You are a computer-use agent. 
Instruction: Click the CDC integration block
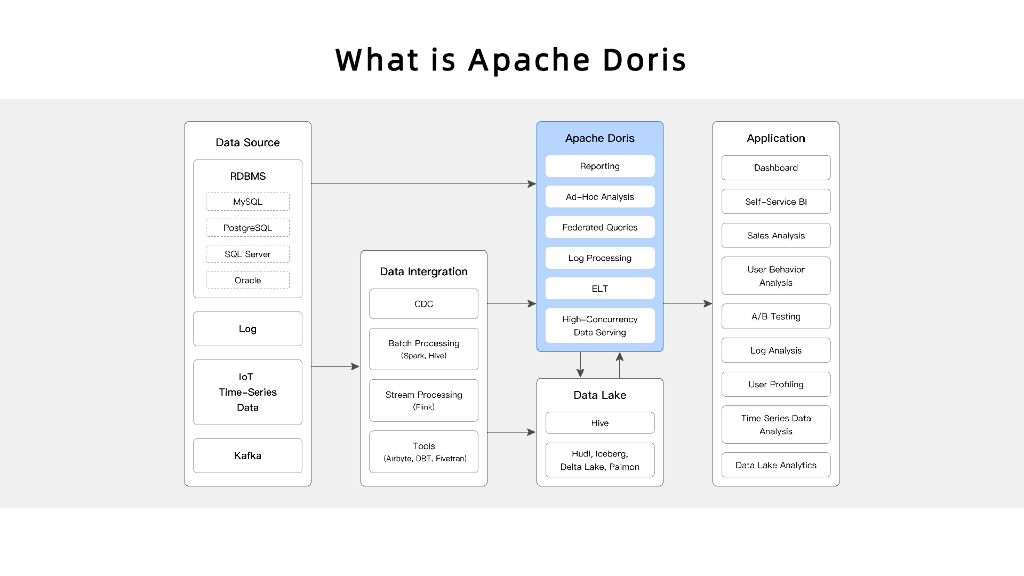pos(423,303)
